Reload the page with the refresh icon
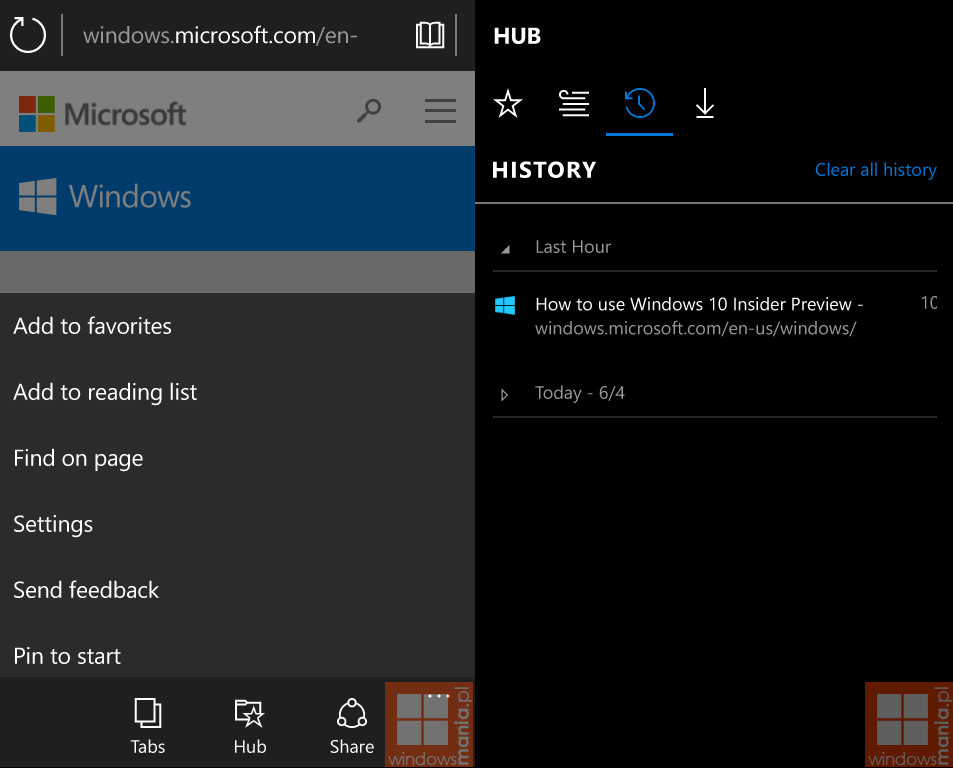The width and height of the screenshot is (953, 768). tap(28, 35)
